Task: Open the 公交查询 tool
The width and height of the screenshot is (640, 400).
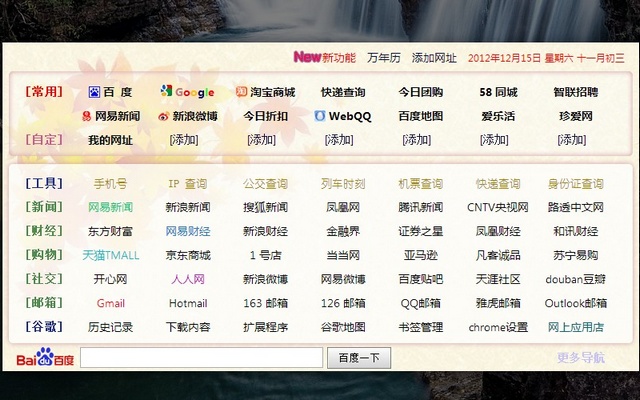Action: (265, 184)
